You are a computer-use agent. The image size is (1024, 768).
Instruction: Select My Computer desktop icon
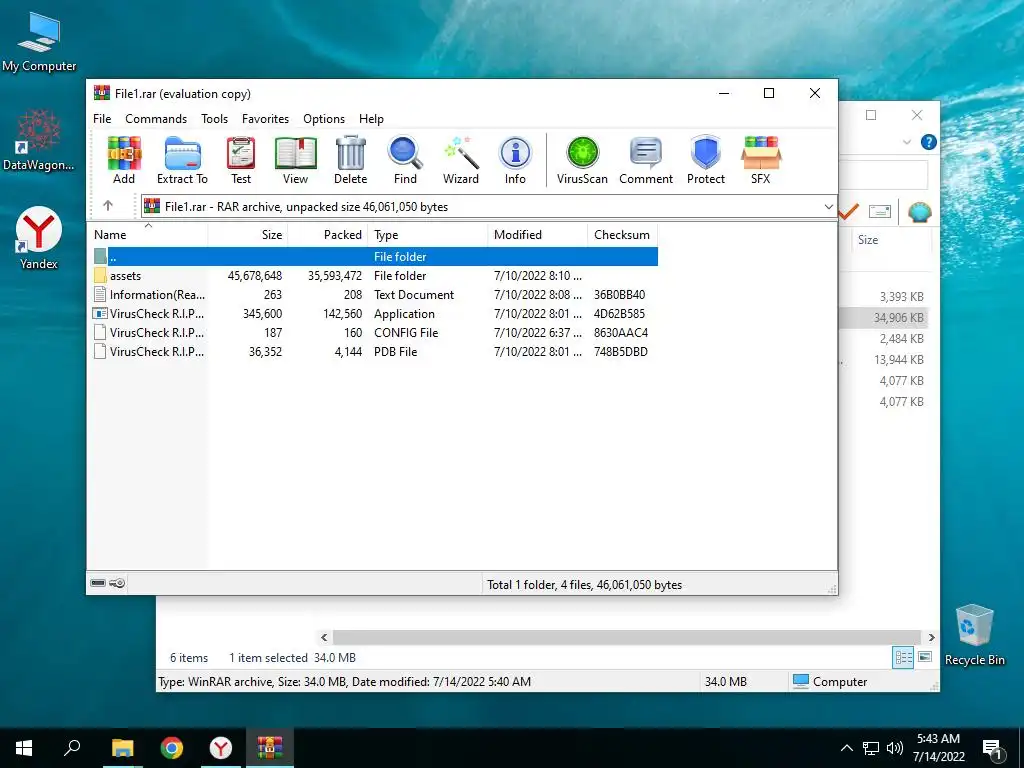coord(39,42)
